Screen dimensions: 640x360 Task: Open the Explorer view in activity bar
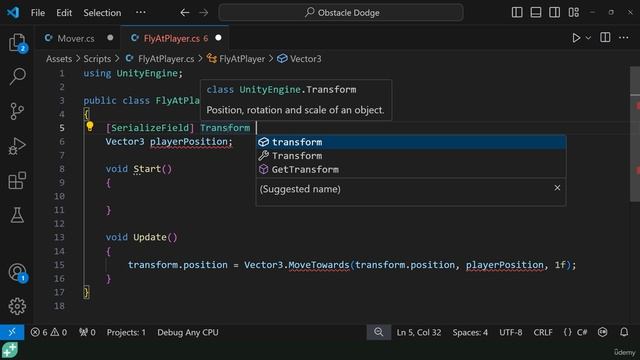tap(18, 43)
